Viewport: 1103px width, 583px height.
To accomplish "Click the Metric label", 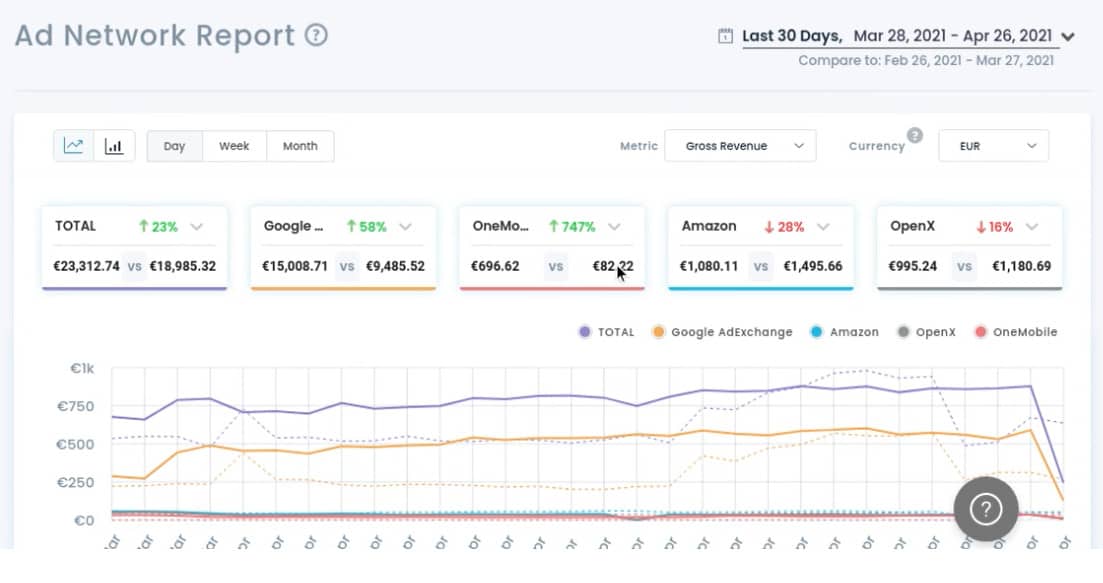I will (639, 146).
